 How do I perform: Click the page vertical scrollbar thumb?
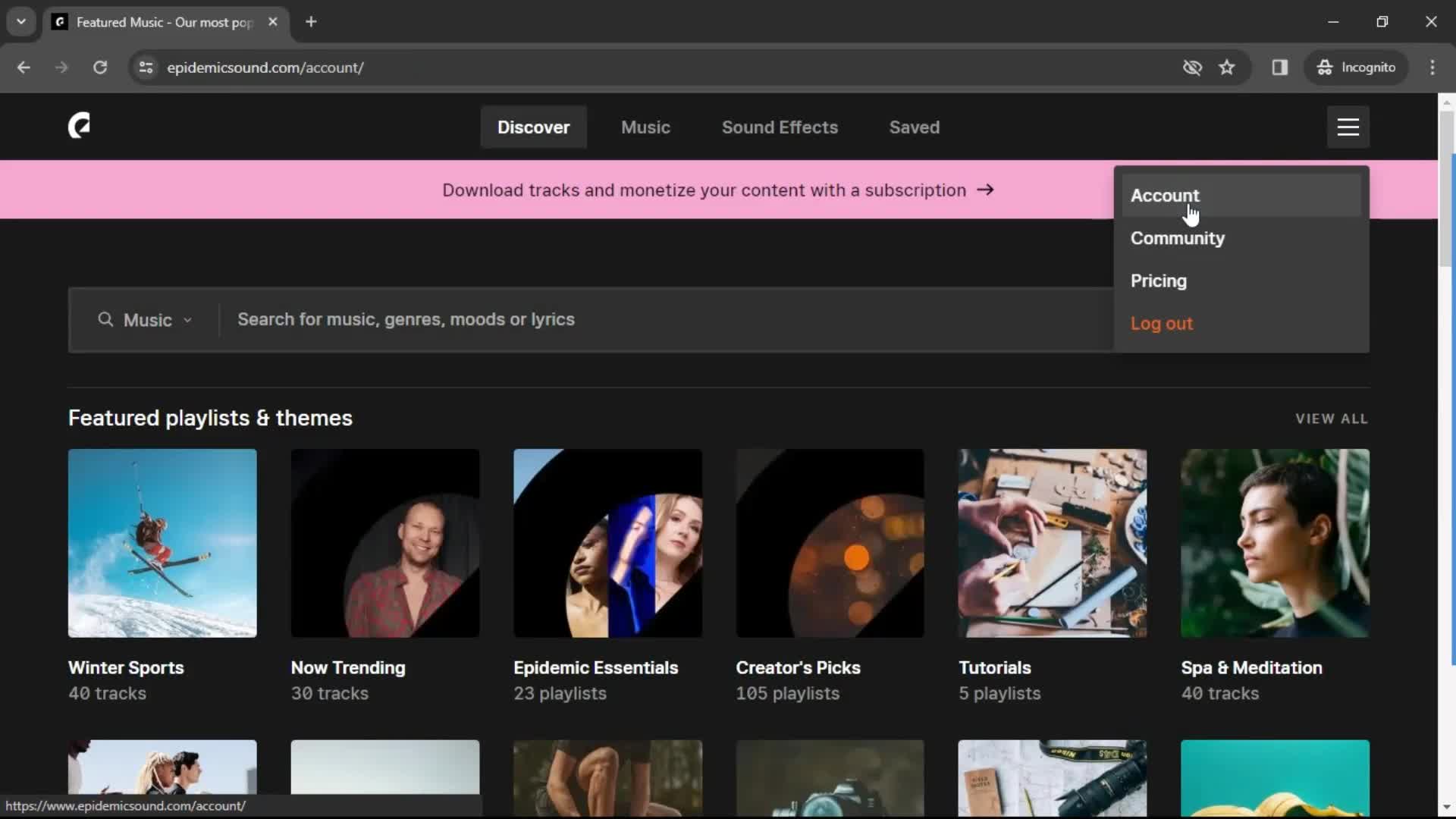(x=1447, y=190)
